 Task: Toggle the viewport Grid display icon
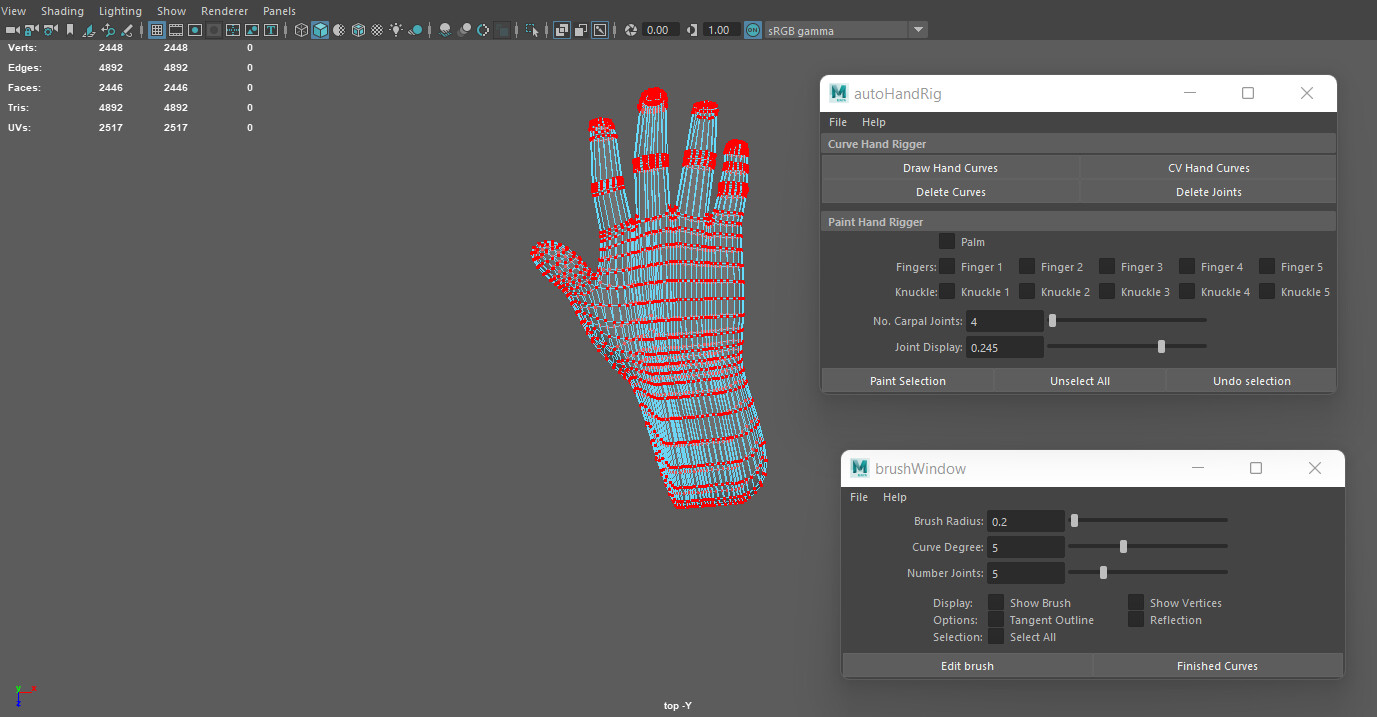pos(154,29)
